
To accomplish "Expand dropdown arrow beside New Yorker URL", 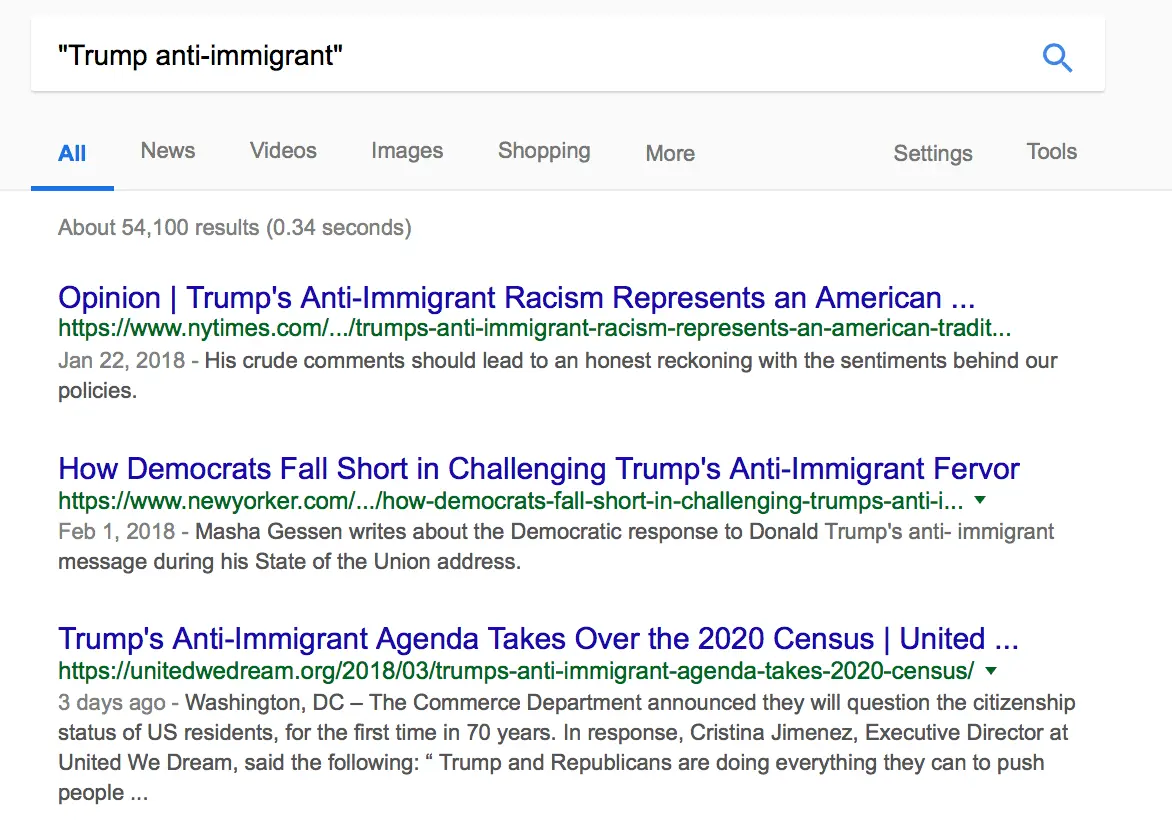I will point(980,499).
